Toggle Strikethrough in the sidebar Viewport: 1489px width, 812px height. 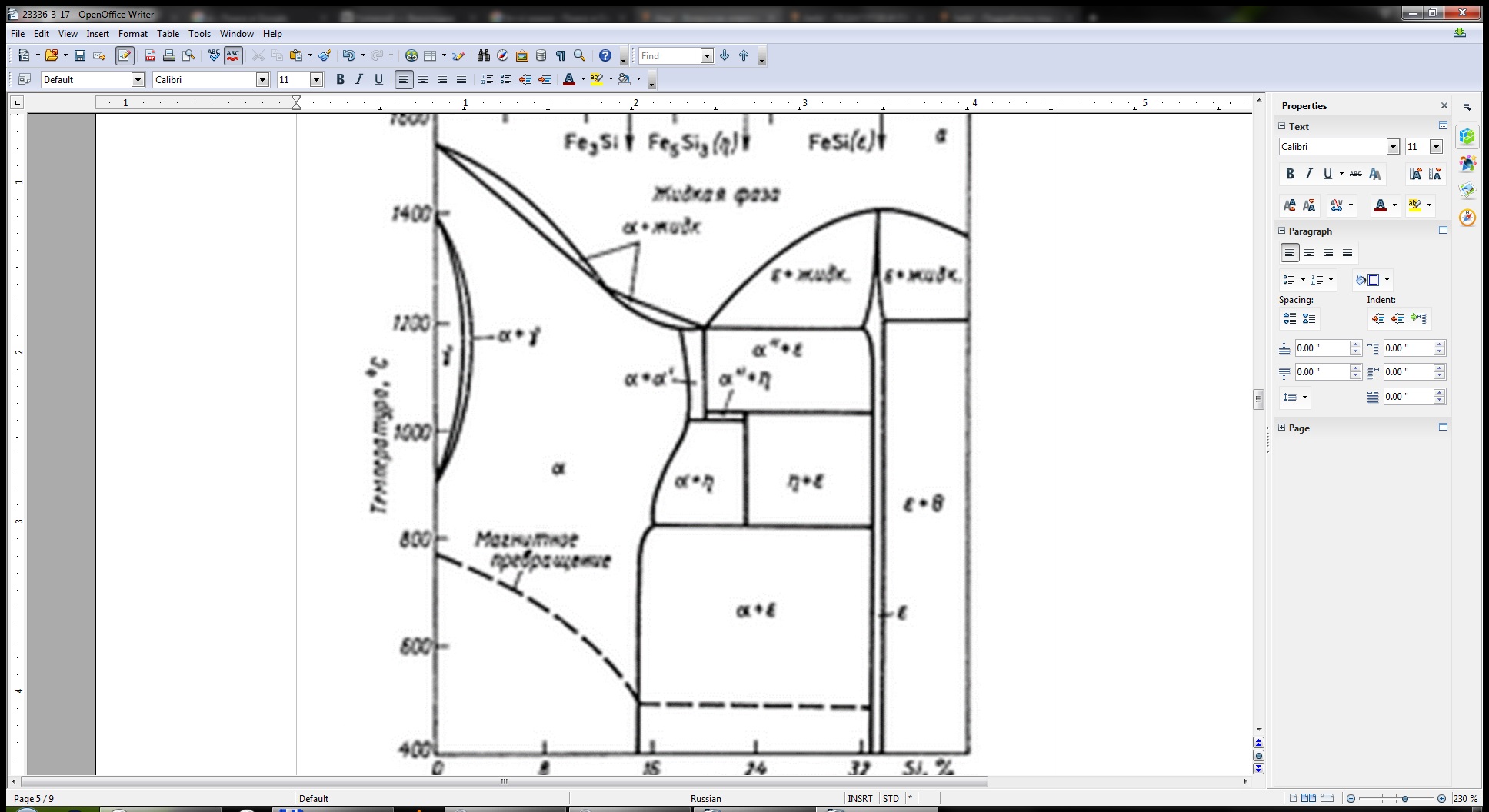pyautogui.click(x=1356, y=174)
